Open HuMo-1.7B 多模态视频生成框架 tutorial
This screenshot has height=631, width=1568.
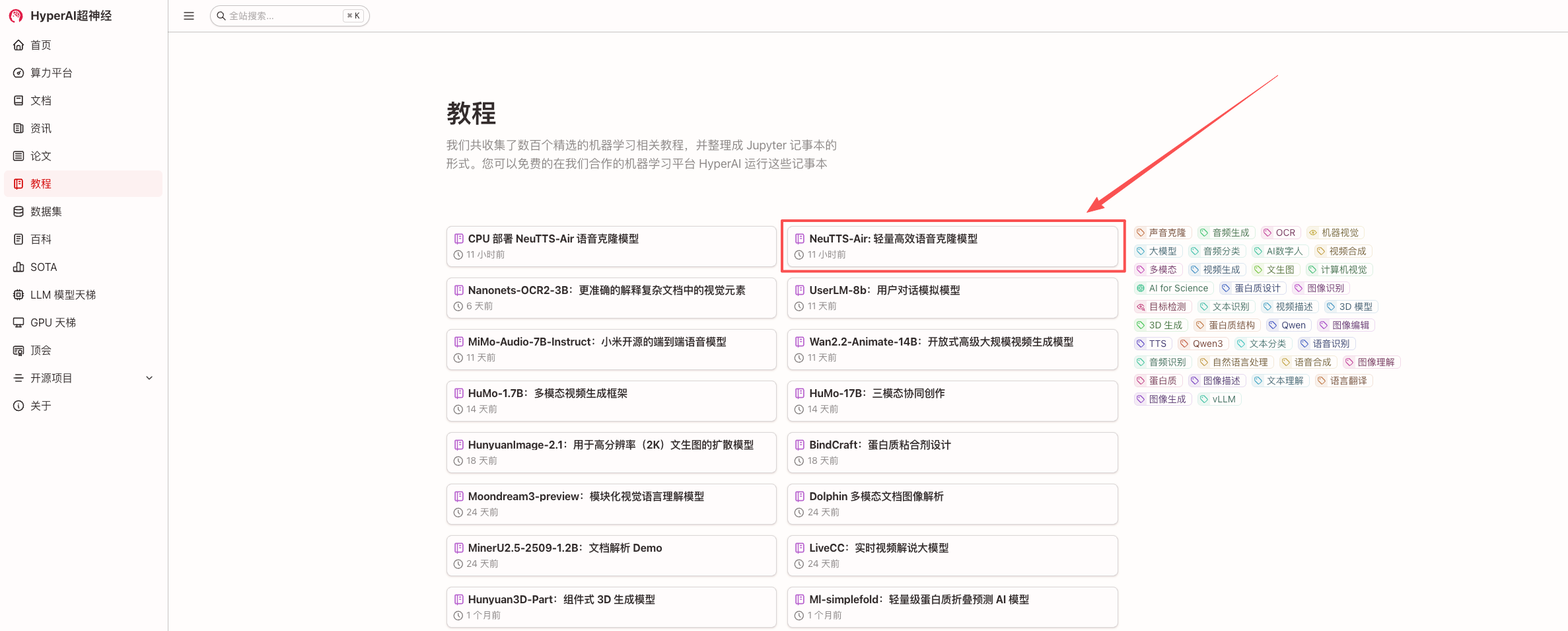point(611,401)
